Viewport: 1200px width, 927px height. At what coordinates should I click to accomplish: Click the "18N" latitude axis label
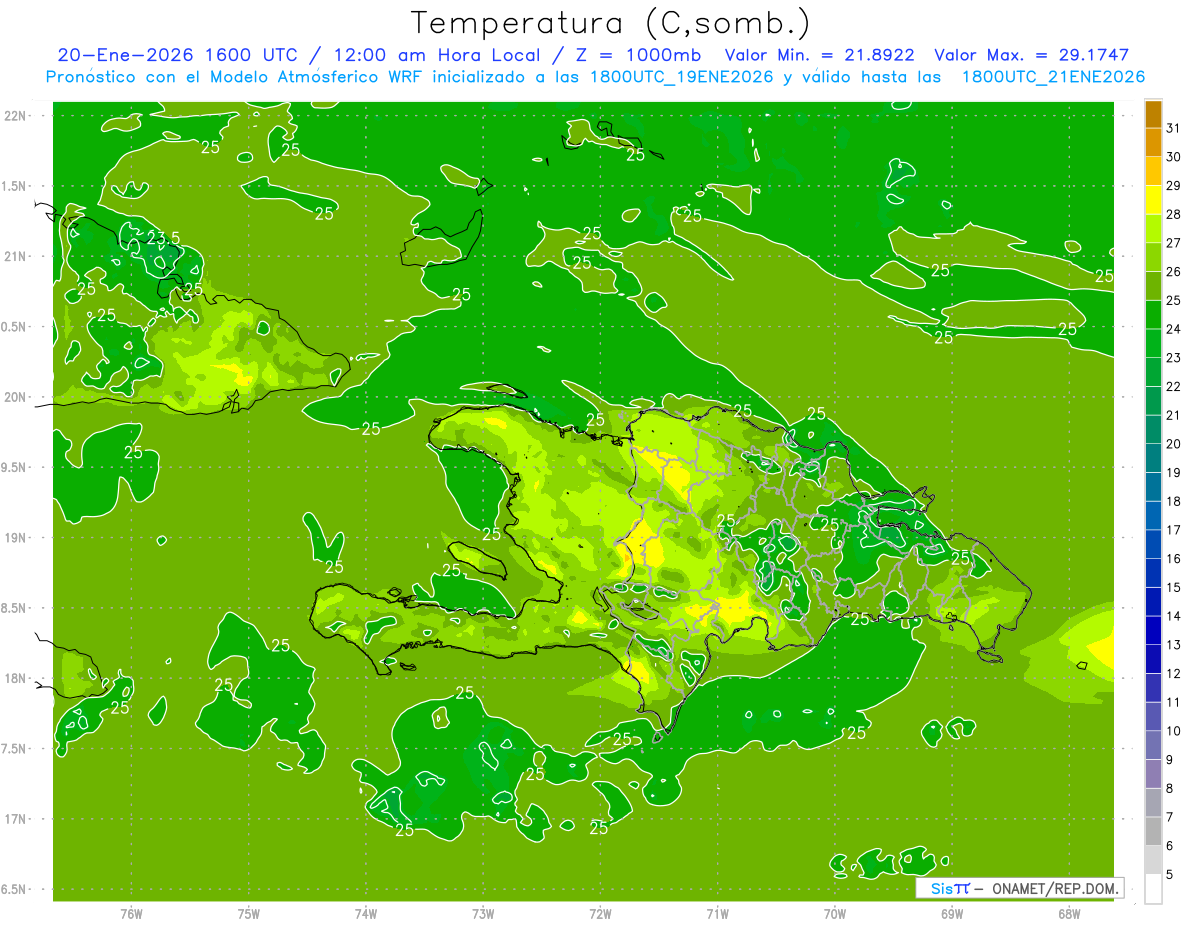[x=14, y=678]
